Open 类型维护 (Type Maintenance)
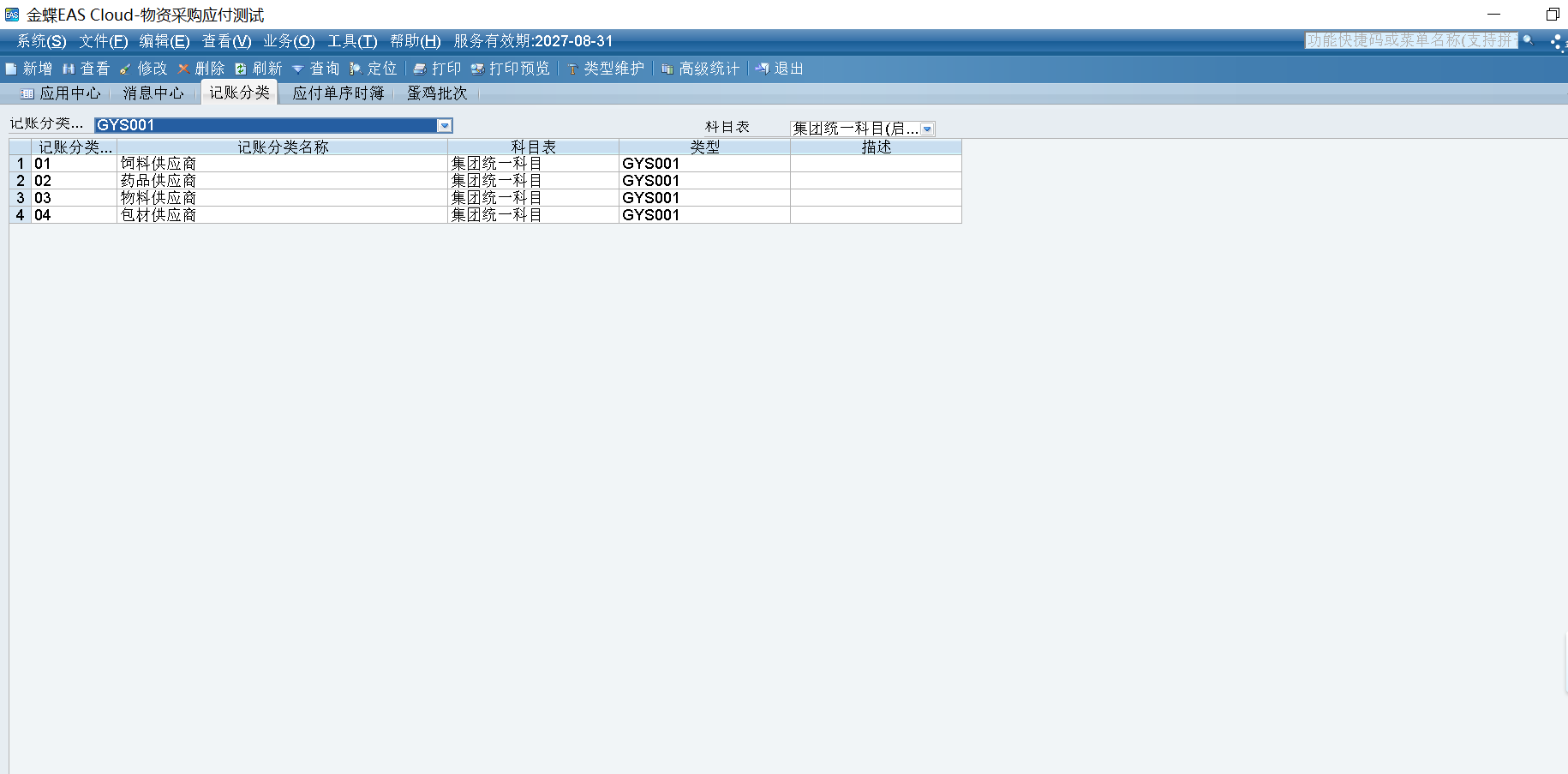The width and height of the screenshot is (1568, 774). click(x=605, y=69)
